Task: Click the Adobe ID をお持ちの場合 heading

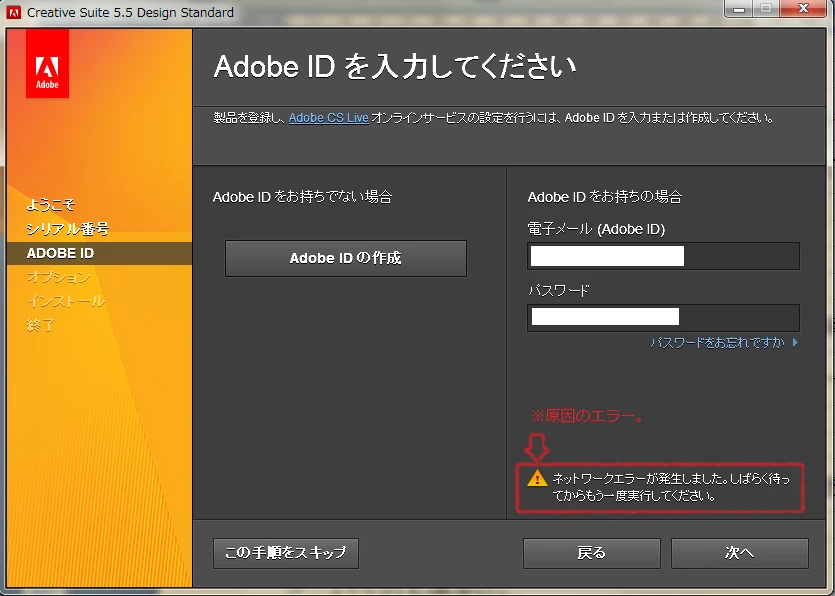Action: pyautogui.click(x=604, y=197)
